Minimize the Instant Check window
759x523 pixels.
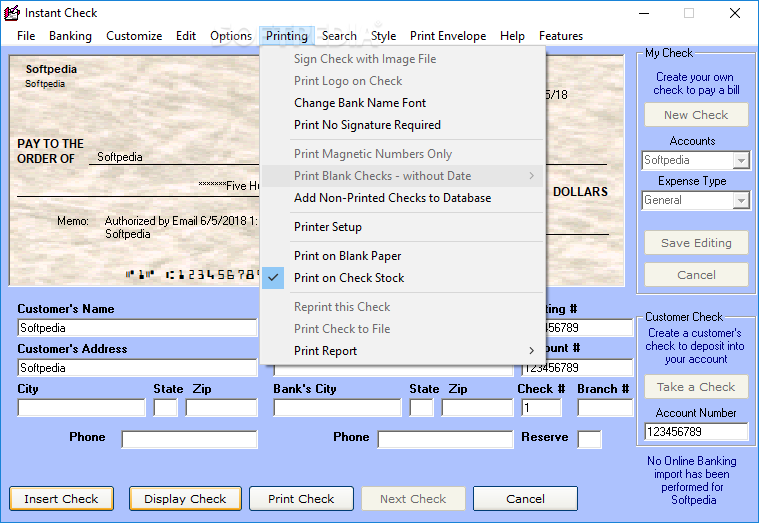(644, 13)
